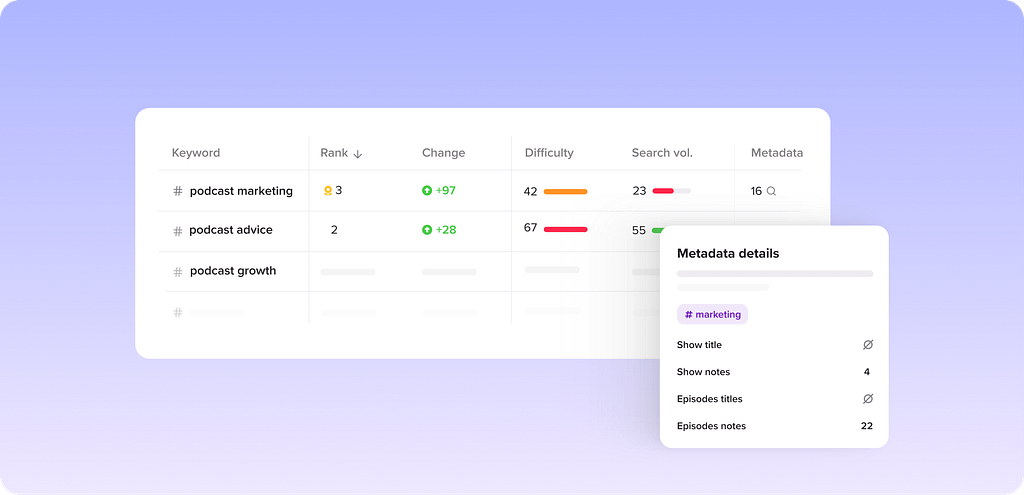
Task: Click the orange difficulty bar for 42
Action: click(x=565, y=191)
